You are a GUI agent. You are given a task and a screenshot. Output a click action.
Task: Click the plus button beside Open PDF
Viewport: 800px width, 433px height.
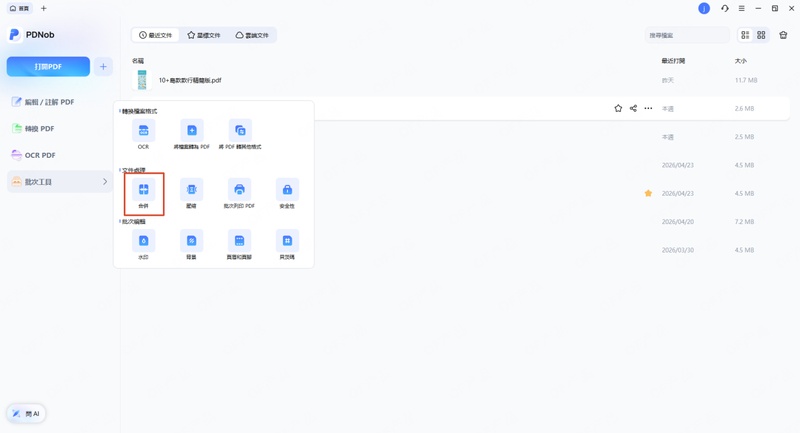click(x=103, y=67)
